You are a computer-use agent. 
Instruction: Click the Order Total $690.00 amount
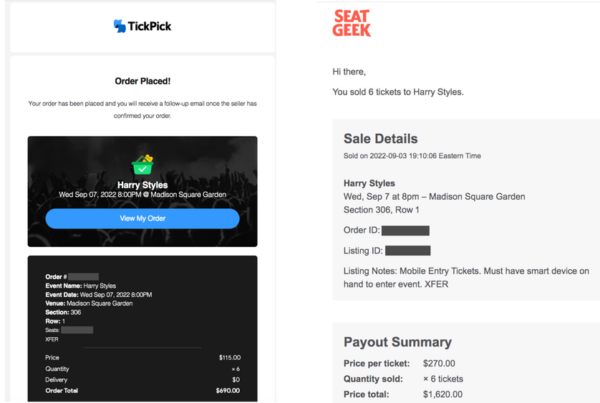[229, 390]
